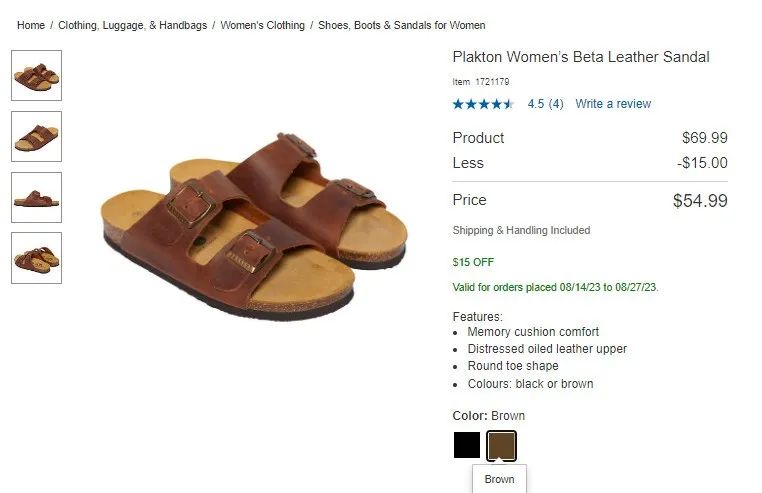Viewport: 762px width, 493px height.
Task: Select the second thumbnail showing a single sandal
Action: point(36,136)
